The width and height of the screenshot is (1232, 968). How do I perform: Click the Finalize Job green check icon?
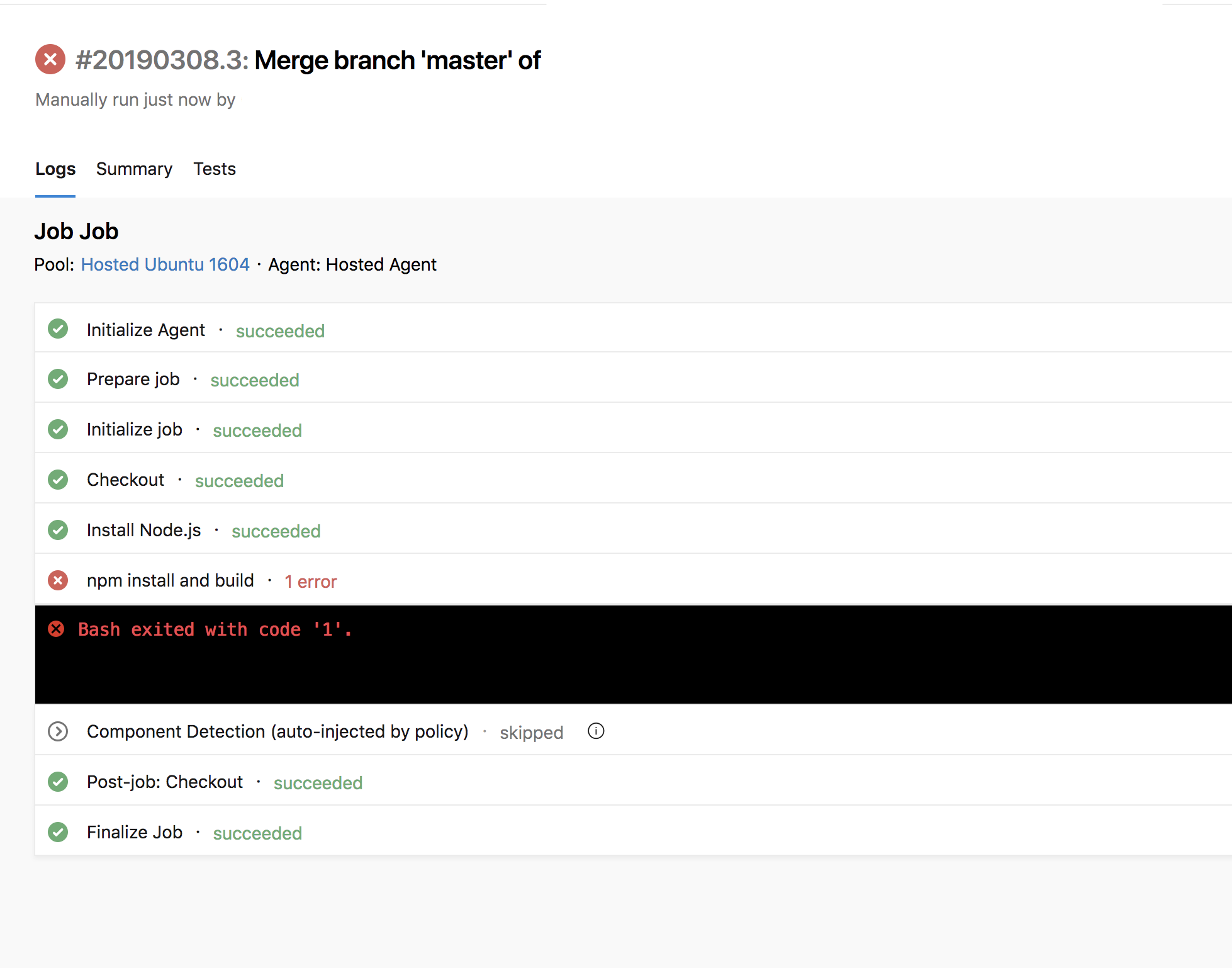[x=58, y=832]
